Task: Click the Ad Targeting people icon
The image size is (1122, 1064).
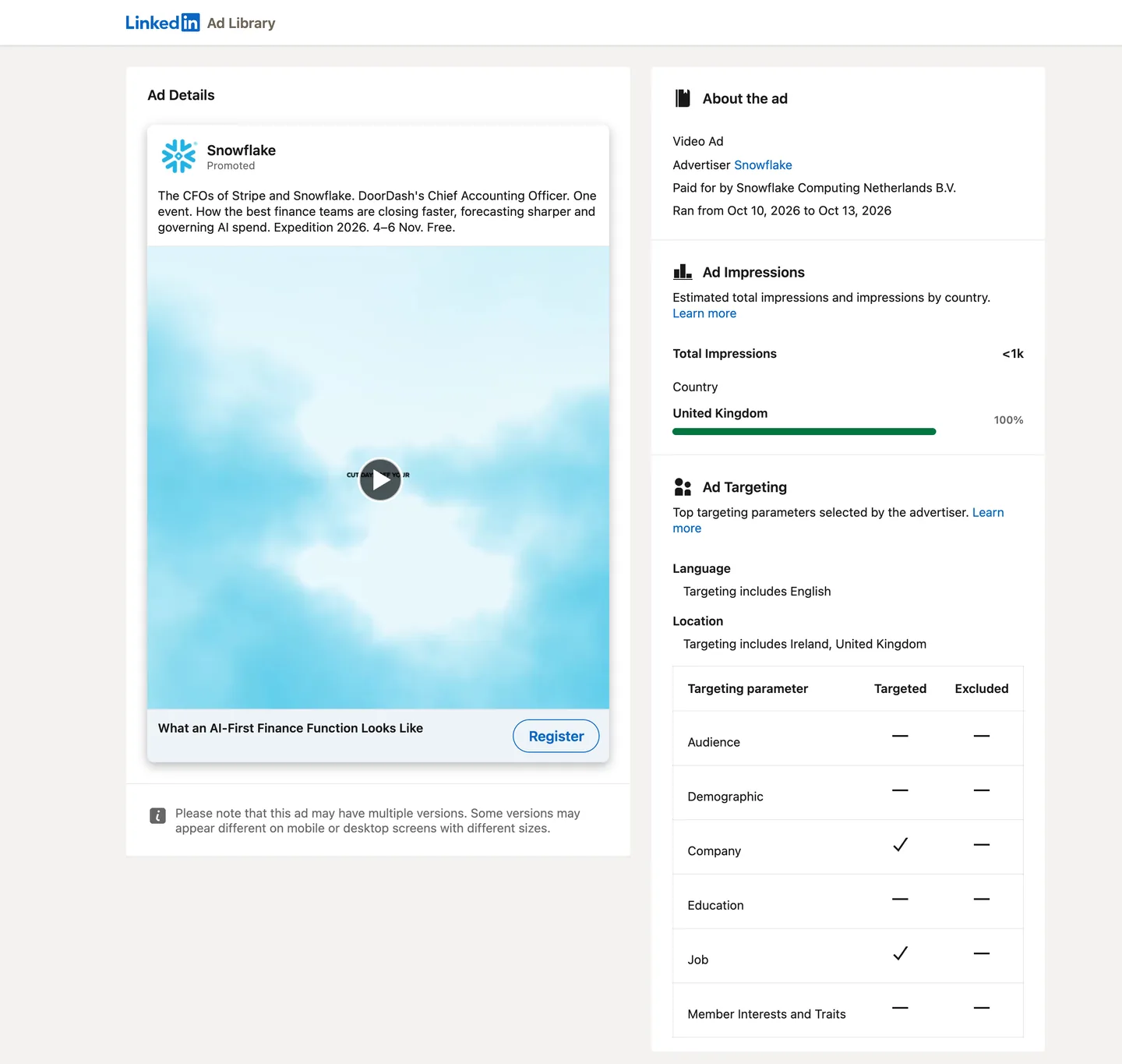Action: [x=683, y=487]
